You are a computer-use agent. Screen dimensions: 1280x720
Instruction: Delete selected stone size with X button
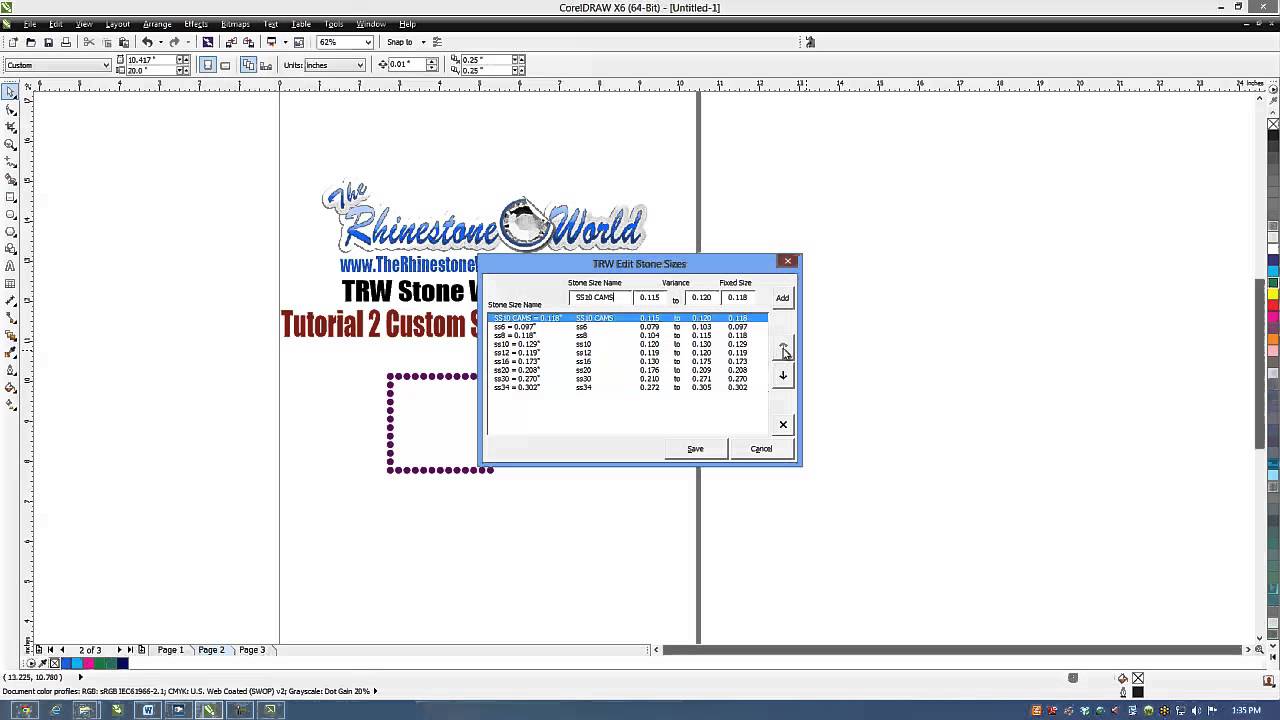(783, 425)
